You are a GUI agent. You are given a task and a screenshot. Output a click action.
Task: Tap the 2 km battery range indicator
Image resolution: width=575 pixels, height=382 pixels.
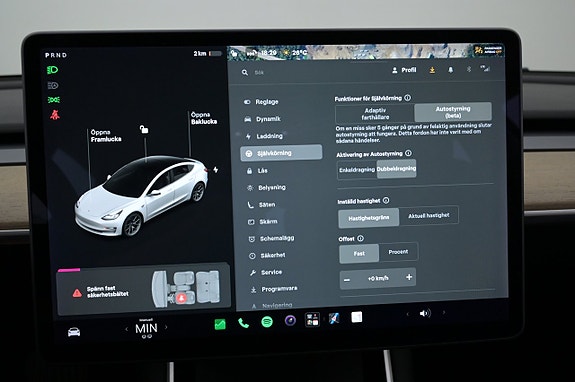point(208,54)
